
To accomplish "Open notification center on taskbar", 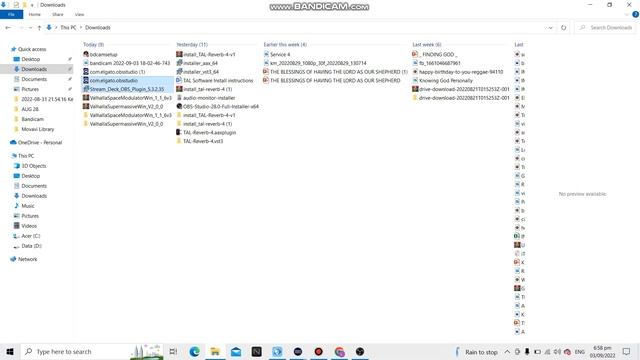I will pos(627,352).
